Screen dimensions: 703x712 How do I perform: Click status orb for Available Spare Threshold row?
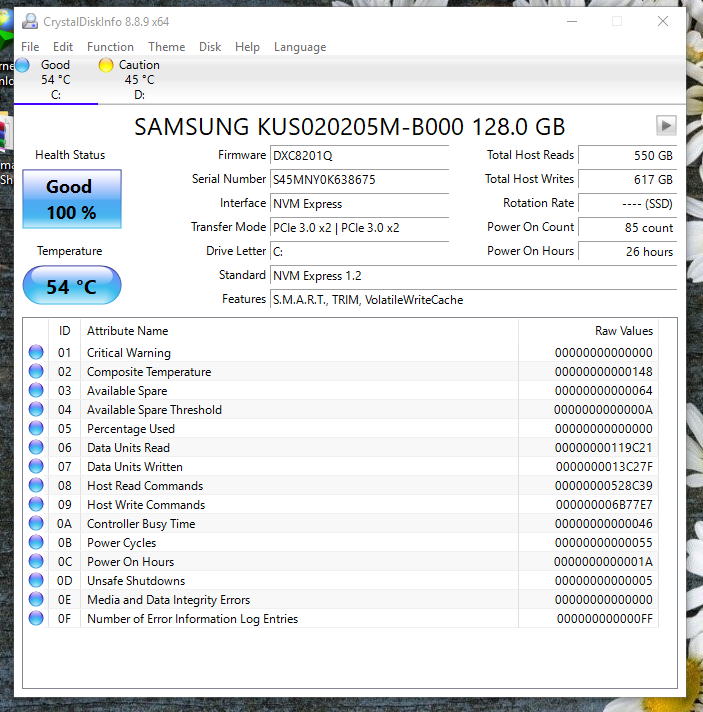pos(36,410)
